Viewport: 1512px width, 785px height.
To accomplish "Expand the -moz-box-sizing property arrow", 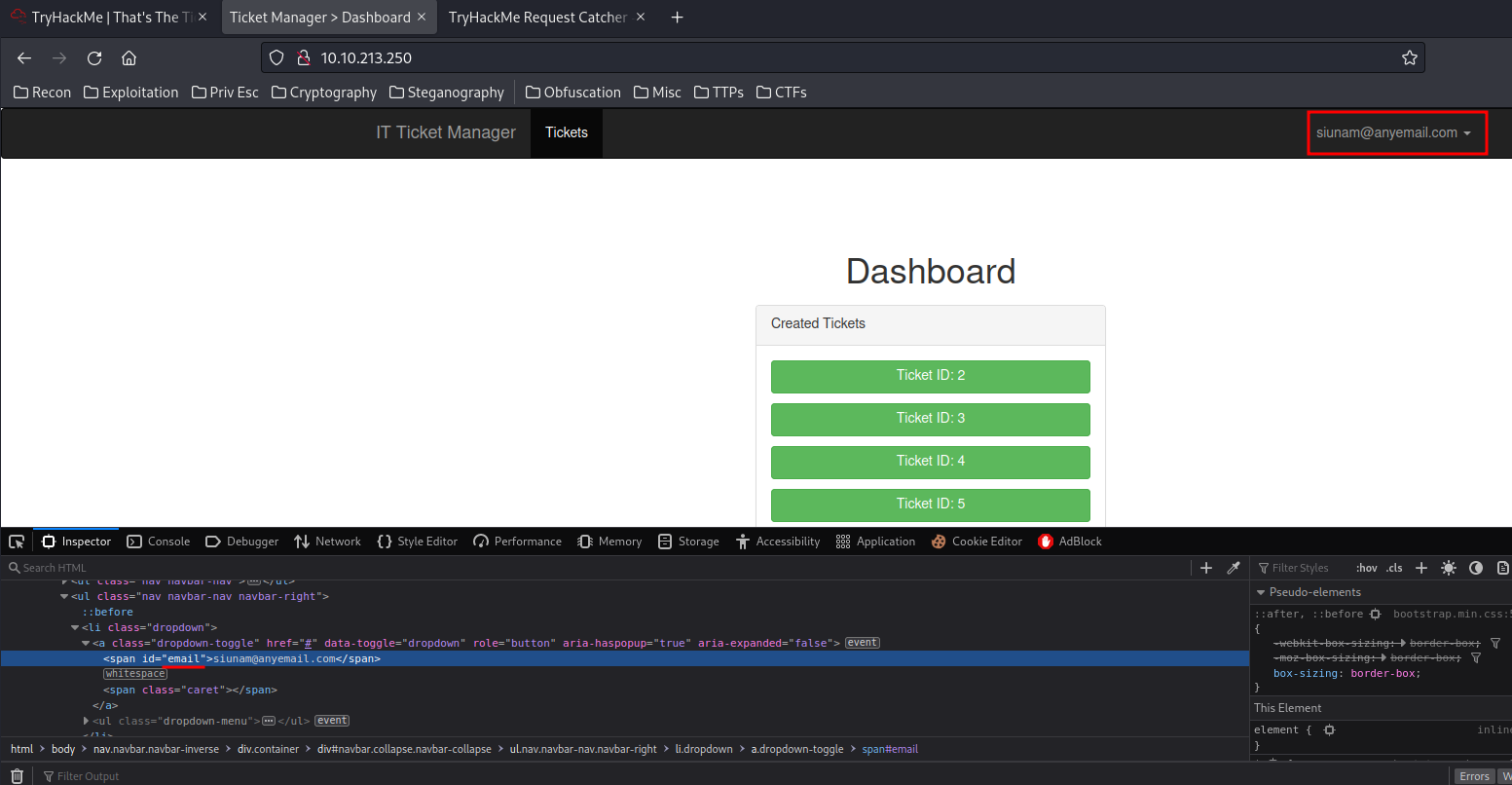I will point(1384,658).
